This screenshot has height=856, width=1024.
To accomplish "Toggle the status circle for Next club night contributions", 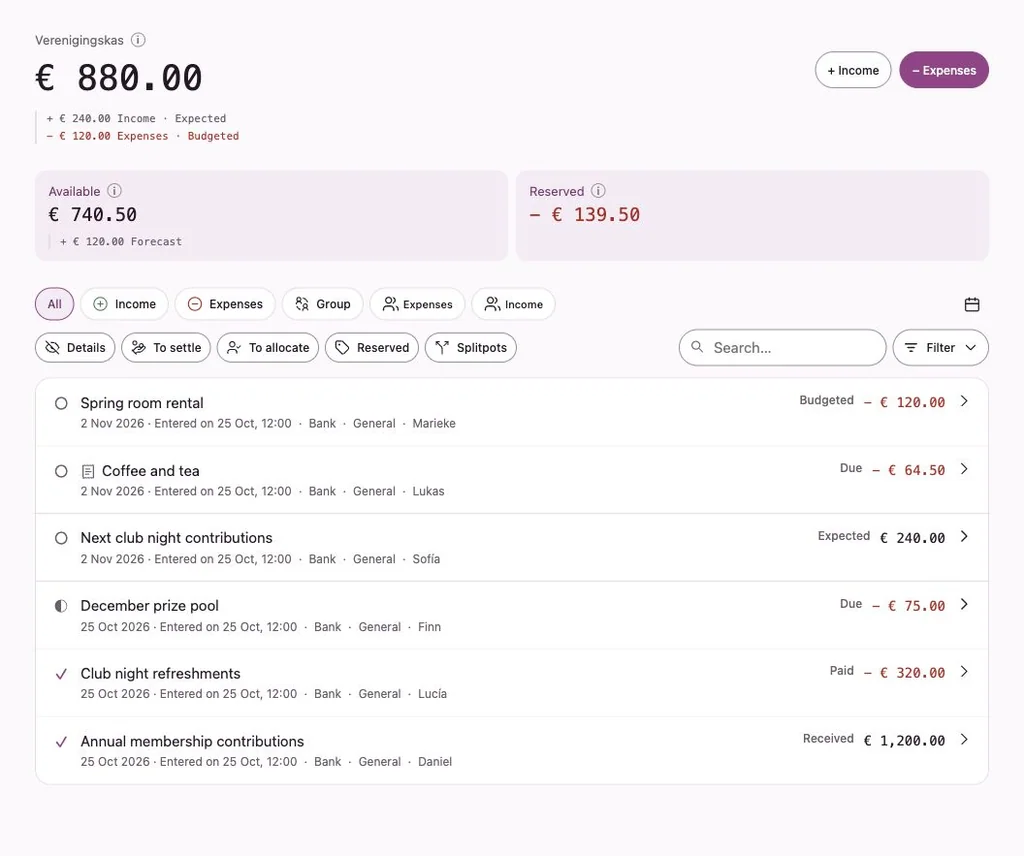I will (61, 538).
